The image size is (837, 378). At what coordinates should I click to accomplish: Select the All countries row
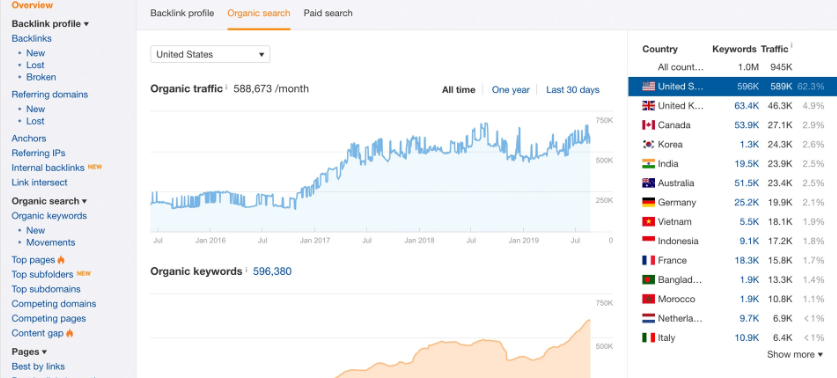click(732, 67)
